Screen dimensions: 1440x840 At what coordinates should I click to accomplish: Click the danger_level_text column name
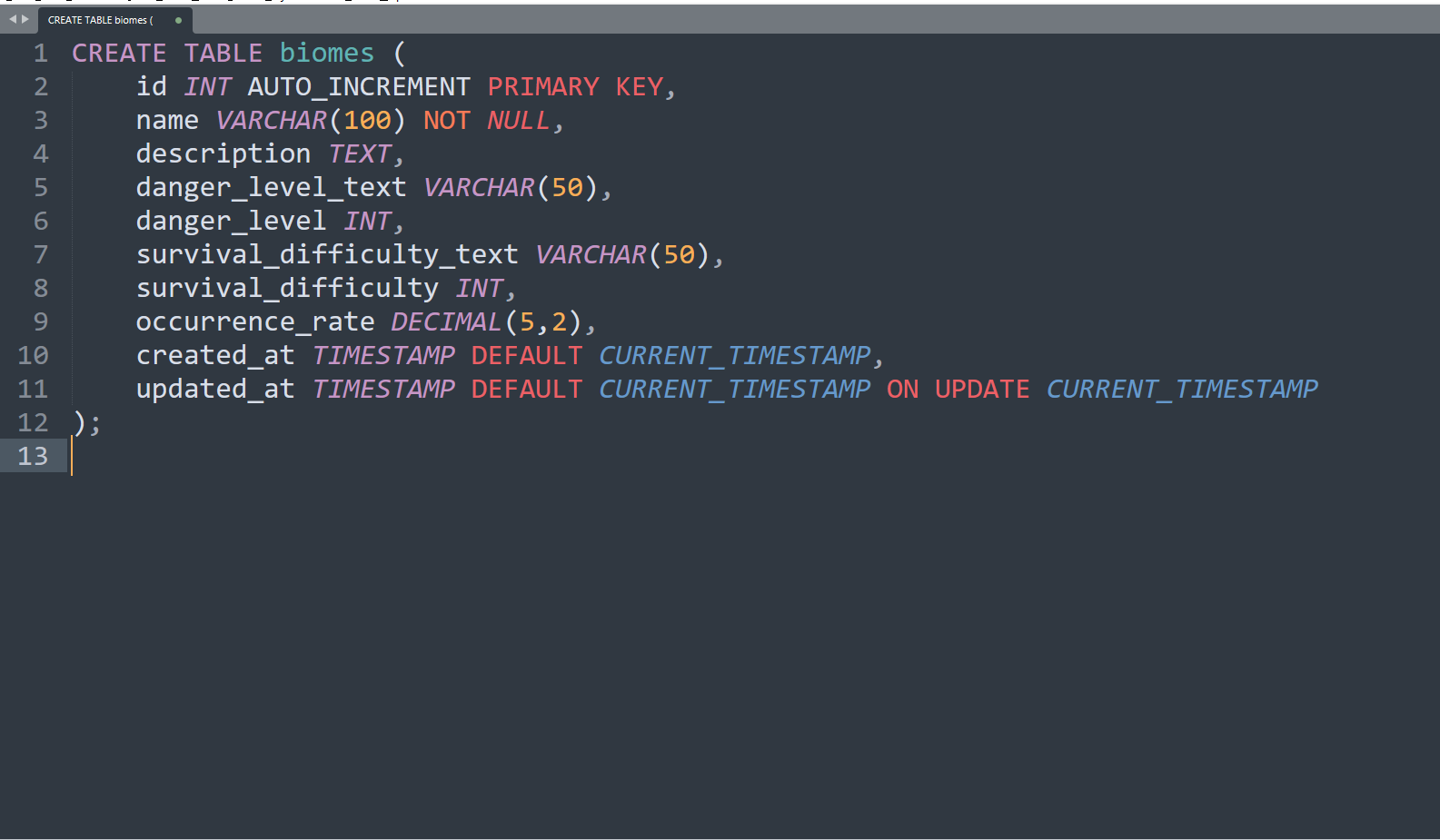click(x=272, y=188)
